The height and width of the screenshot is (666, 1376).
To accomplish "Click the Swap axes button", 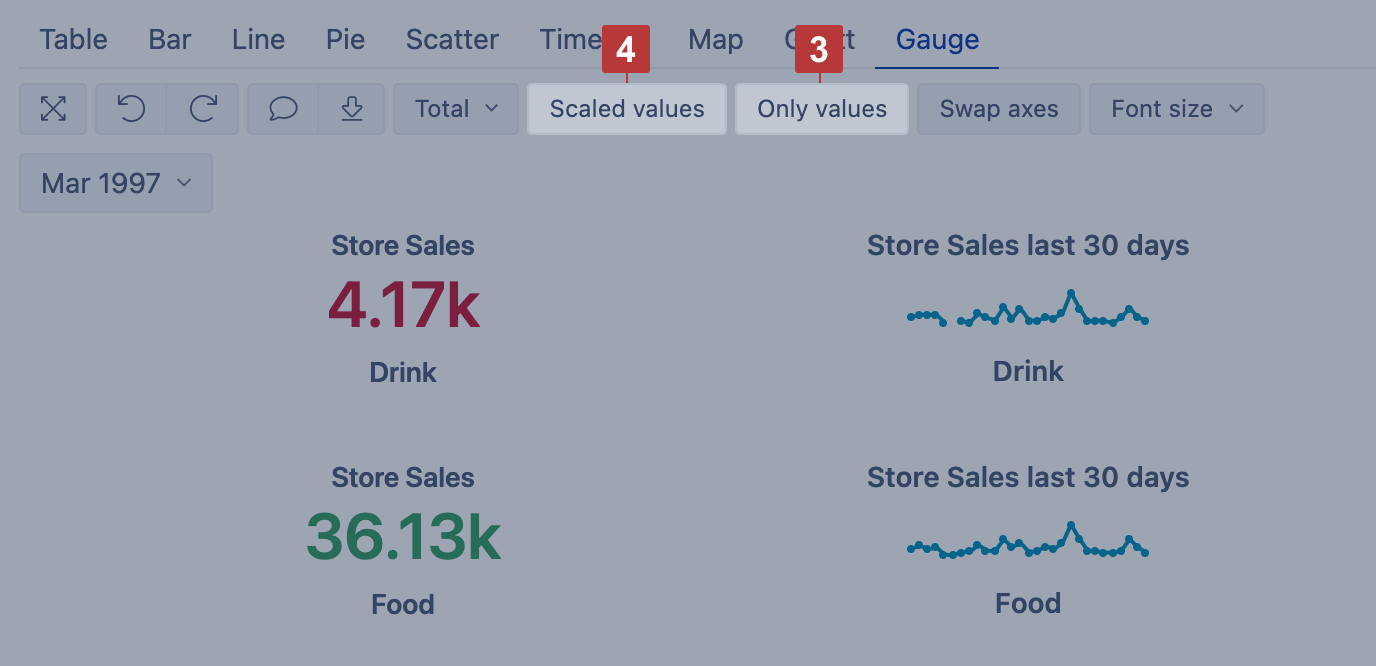I will (x=998, y=109).
